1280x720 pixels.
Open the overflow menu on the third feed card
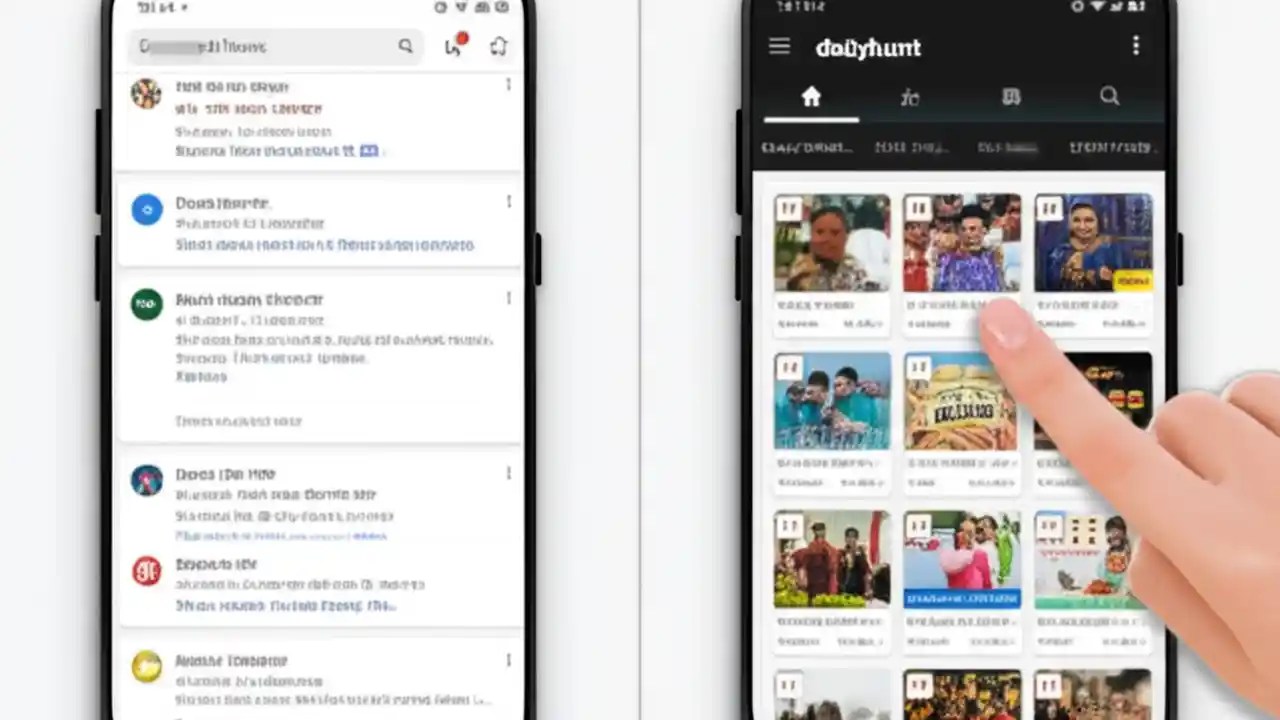click(x=508, y=299)
